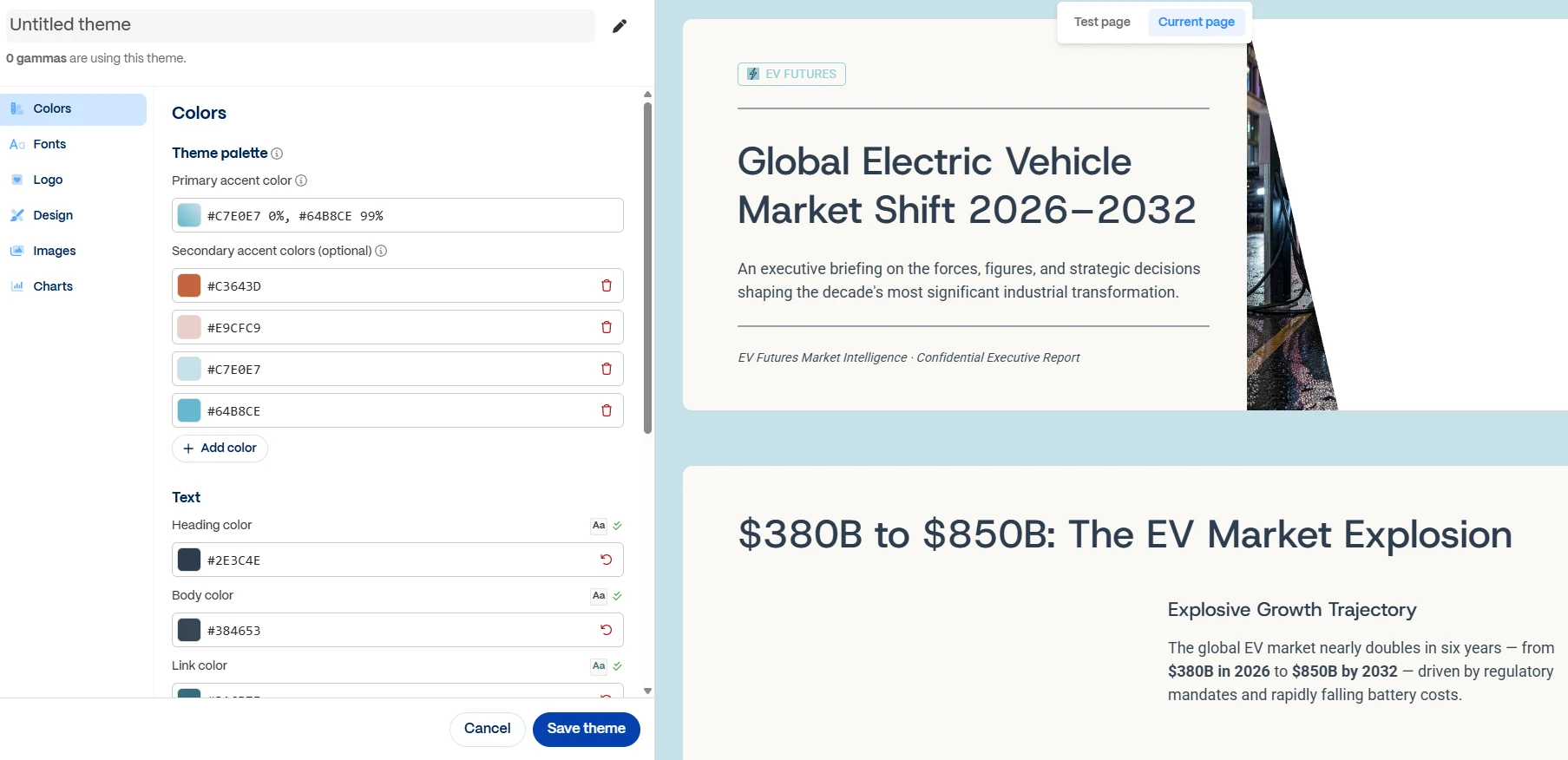Open the #C3643D color swatch picker
1568x760 pixels.
click(189, 285)
